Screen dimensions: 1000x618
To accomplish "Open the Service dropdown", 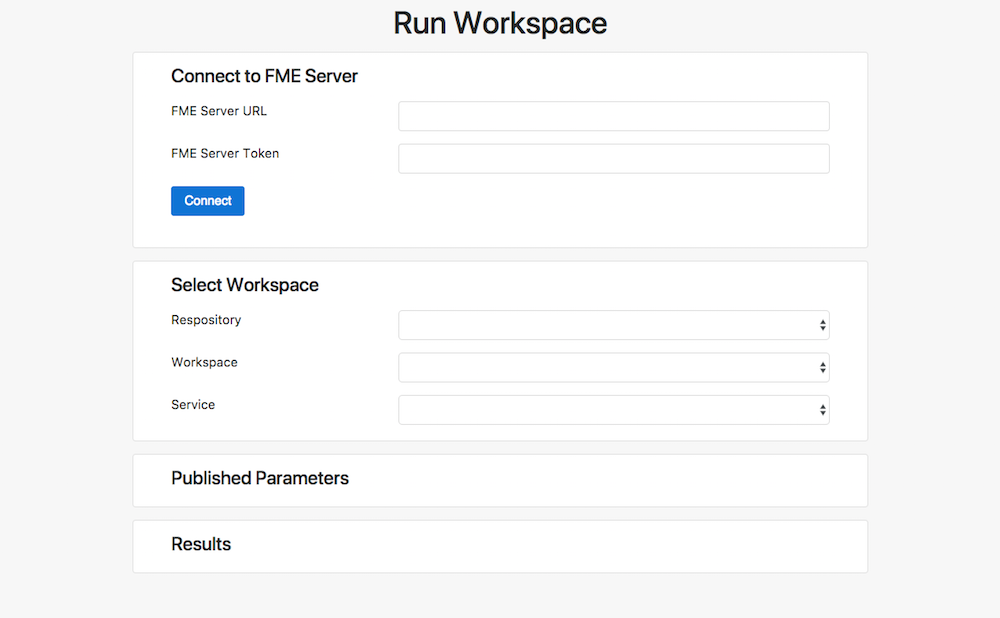I will tap(614, 409).
